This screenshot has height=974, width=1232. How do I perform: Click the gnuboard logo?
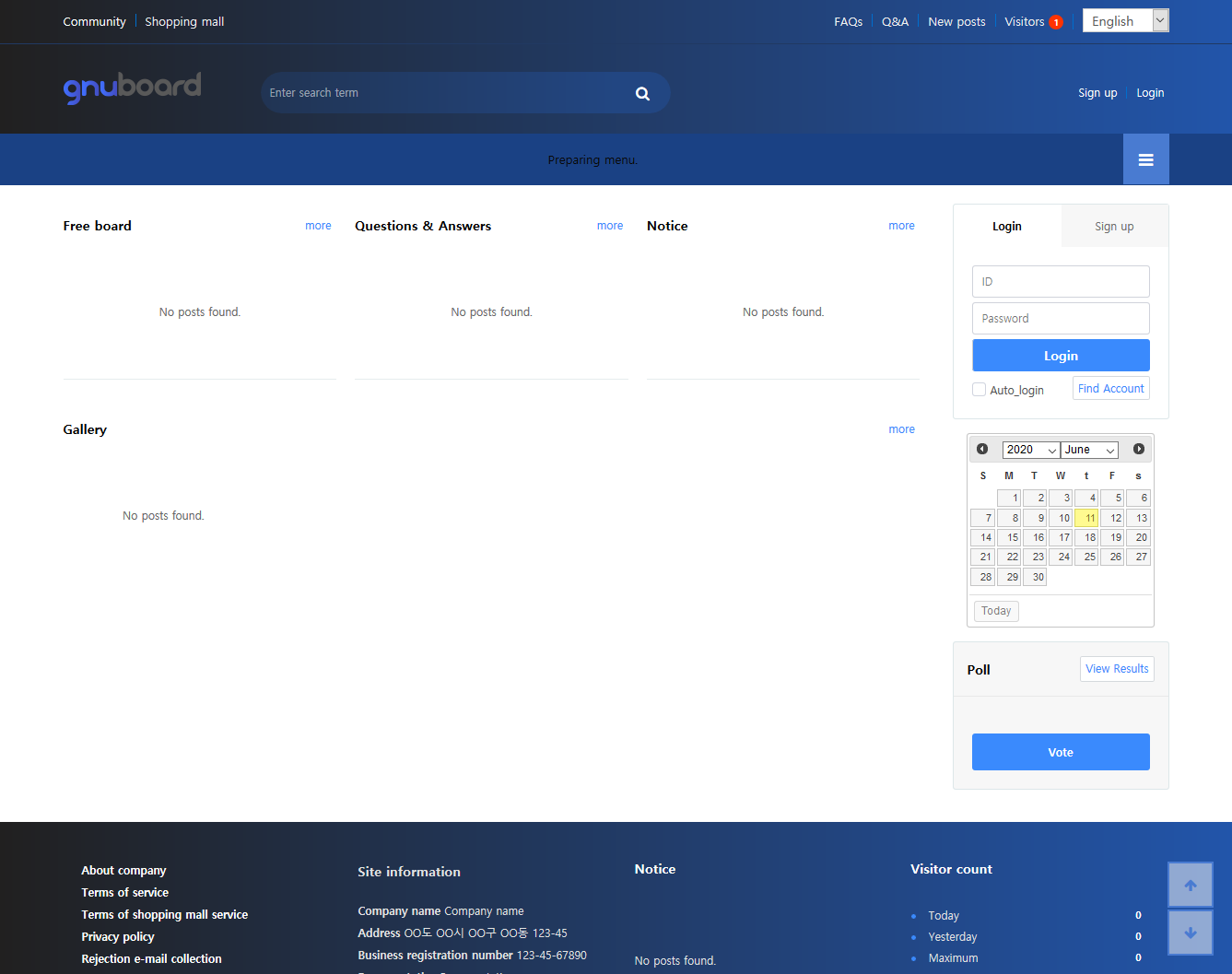[x=132, y=88]
